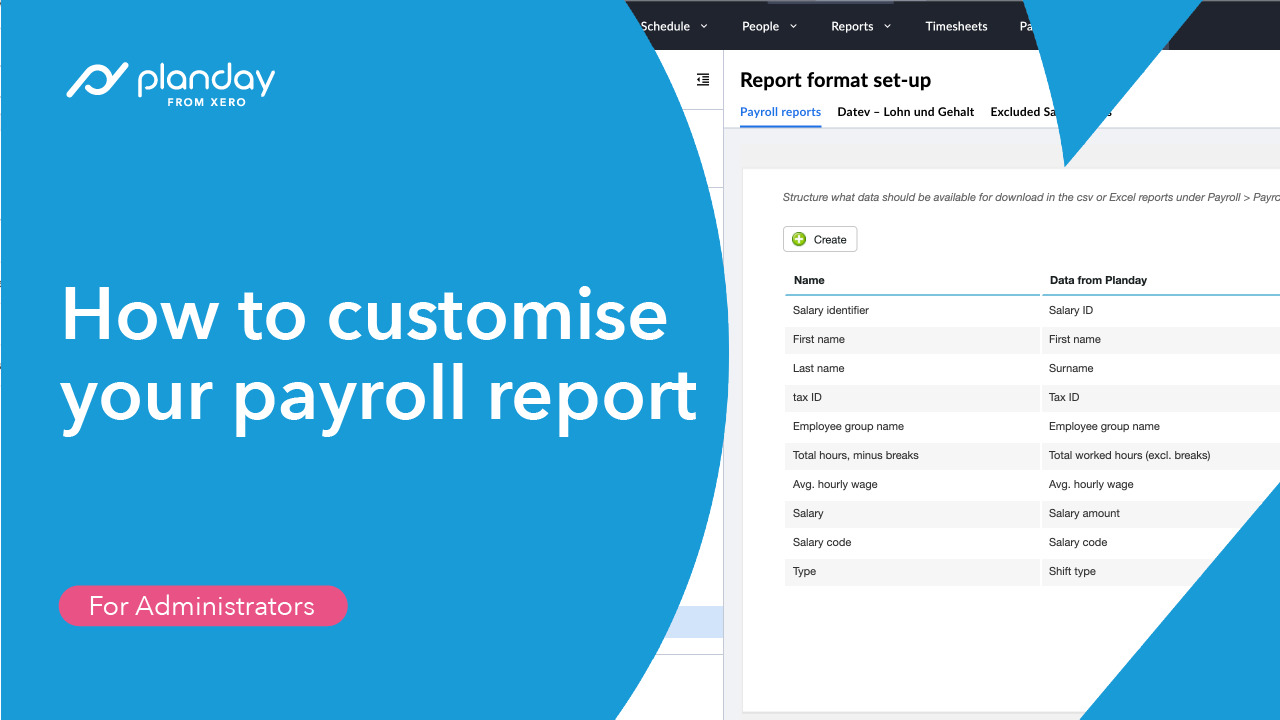Click the Shift type data cell
The height and width of the screenshot is (720, 1280).
1072,571
